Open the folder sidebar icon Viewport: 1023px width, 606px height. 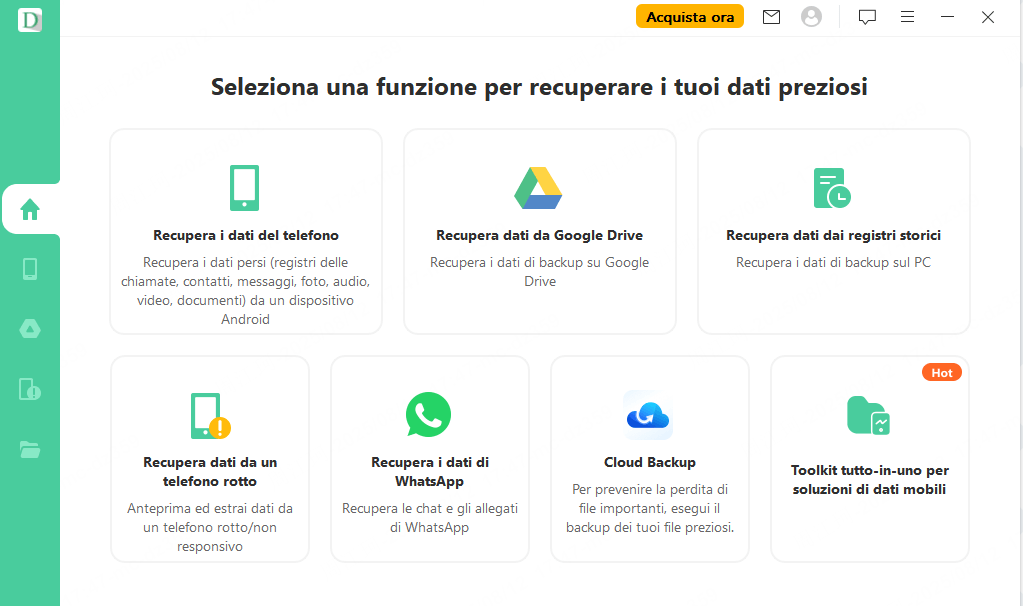[x=30, y=449]
